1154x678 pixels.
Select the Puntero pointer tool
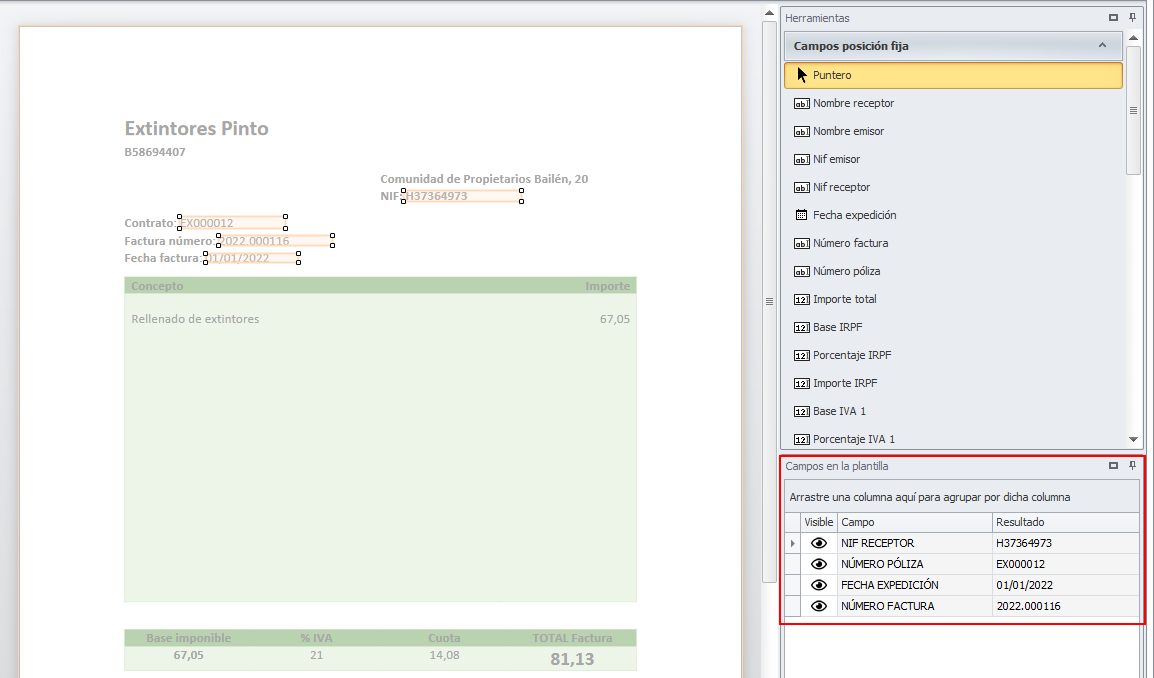pos(832,75)
